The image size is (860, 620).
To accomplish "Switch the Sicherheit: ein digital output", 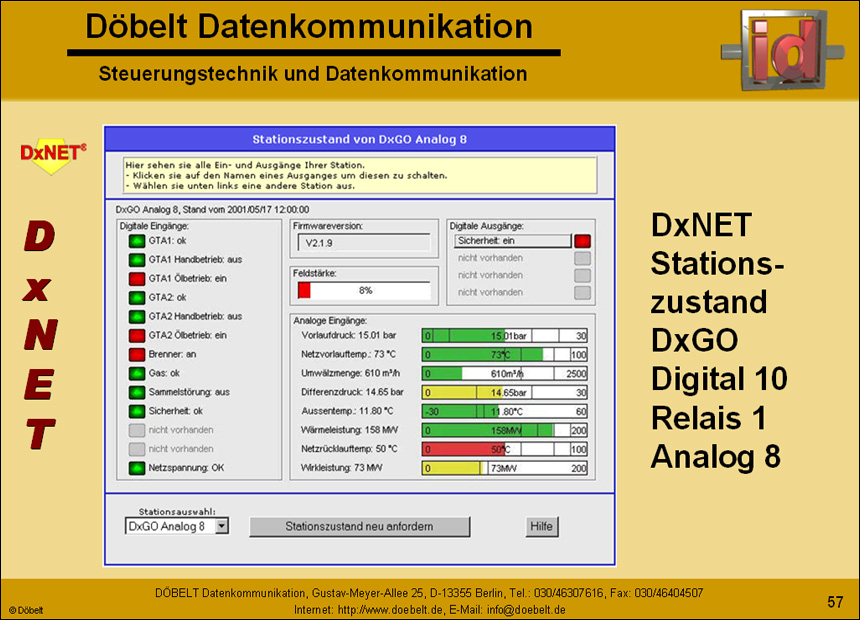I will point(514,240).
